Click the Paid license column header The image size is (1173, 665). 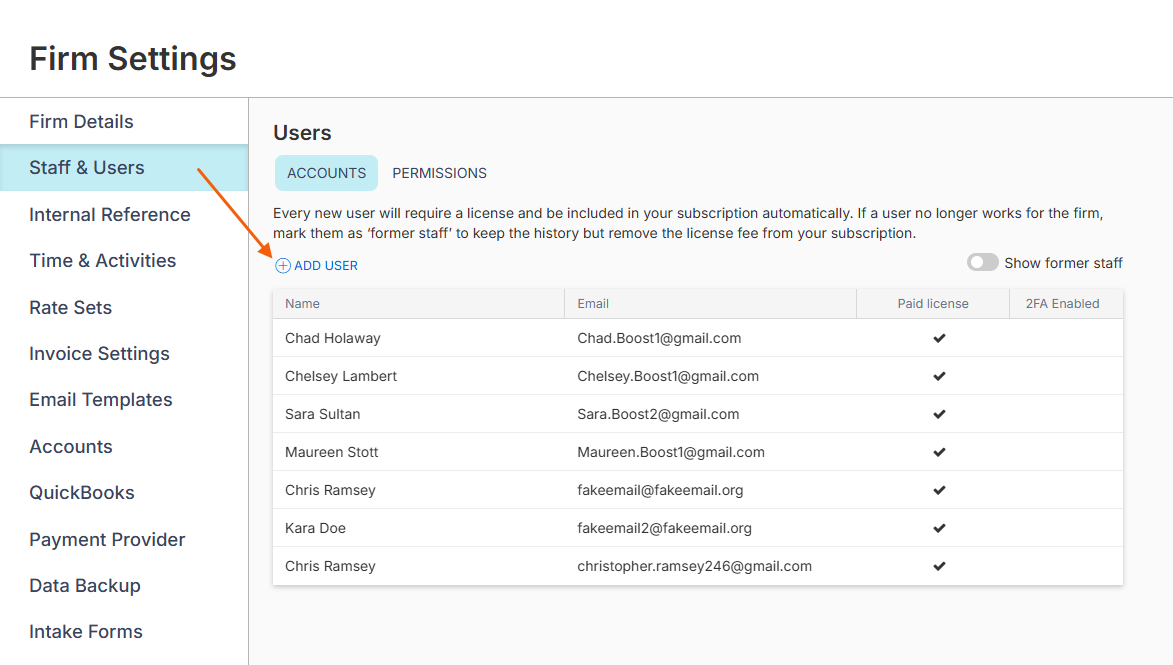coord(933,304)
